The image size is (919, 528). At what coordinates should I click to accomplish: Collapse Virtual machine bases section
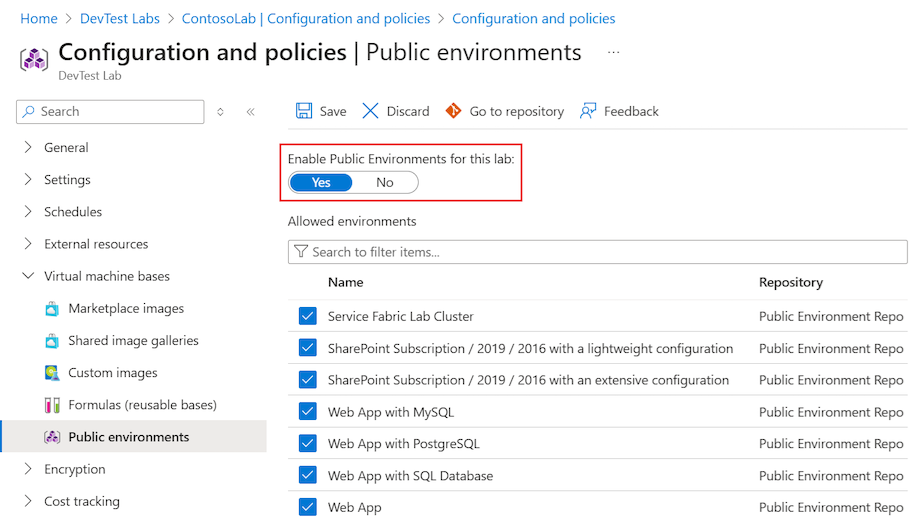point(28,276)
